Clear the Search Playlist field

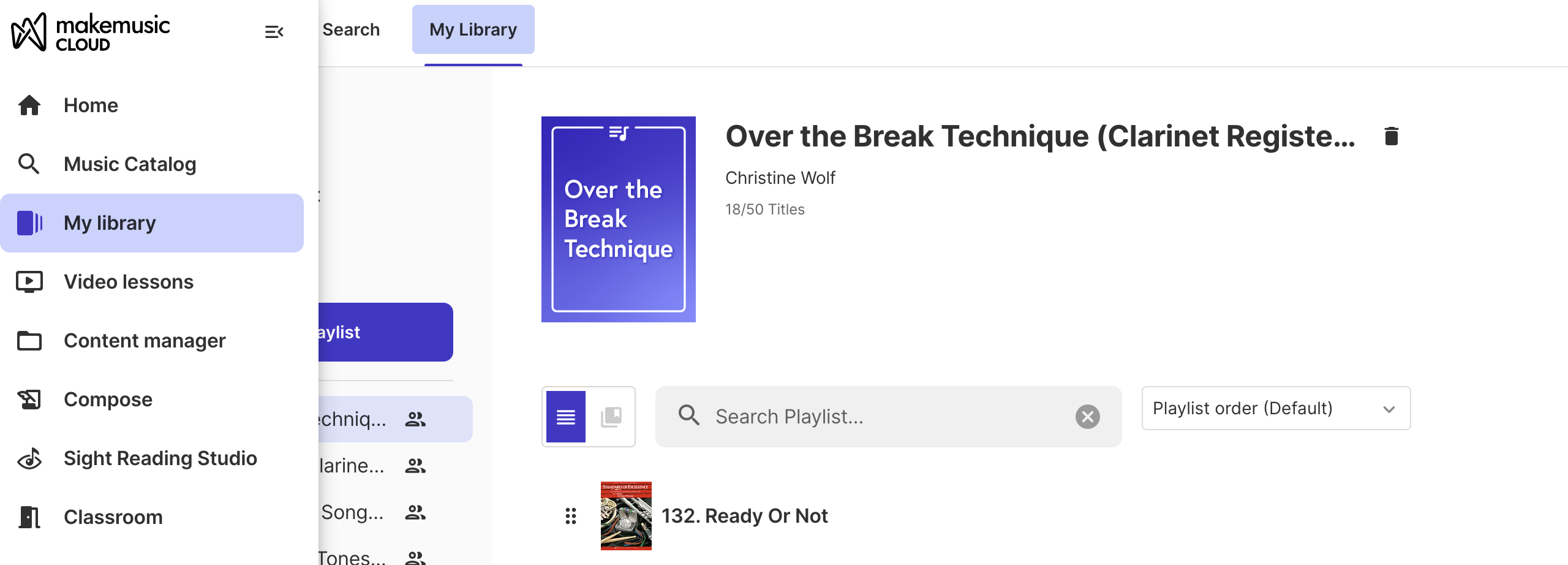pos(1087,417)
